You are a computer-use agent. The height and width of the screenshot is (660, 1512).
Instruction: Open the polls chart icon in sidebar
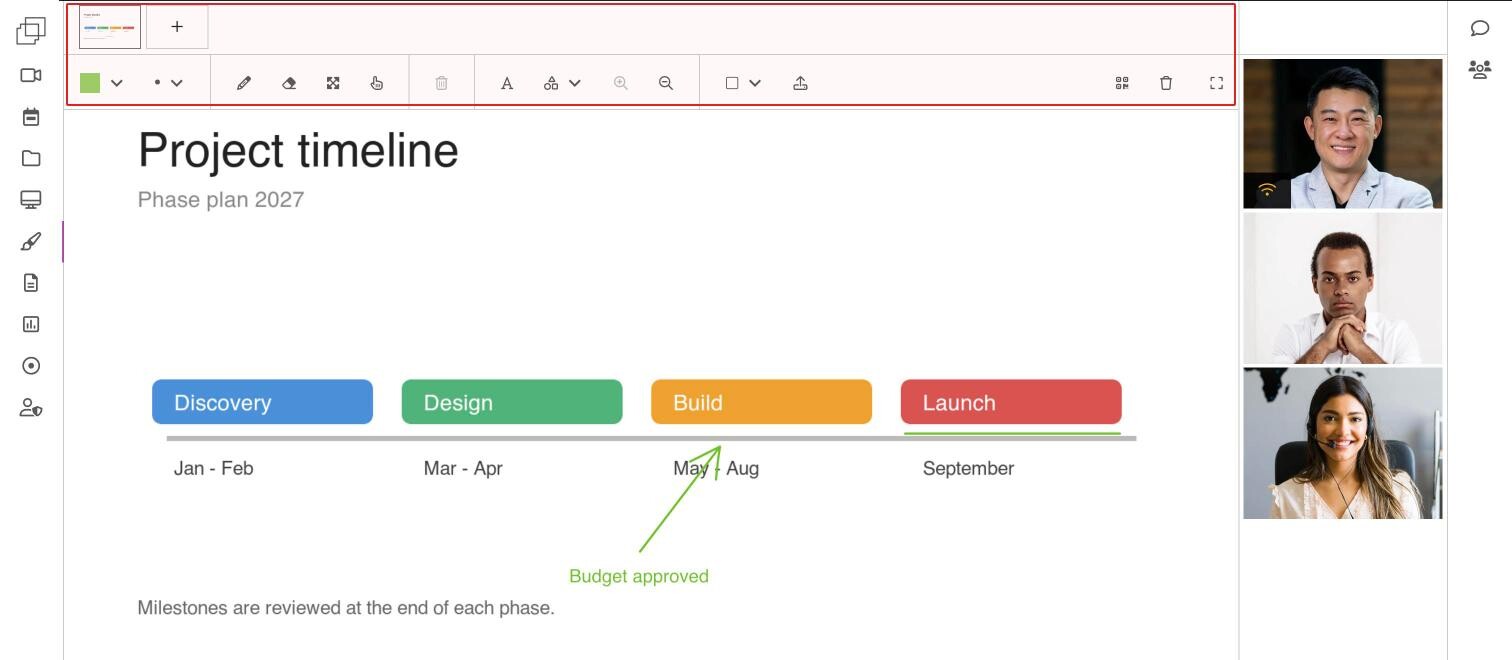coord(31,324)
